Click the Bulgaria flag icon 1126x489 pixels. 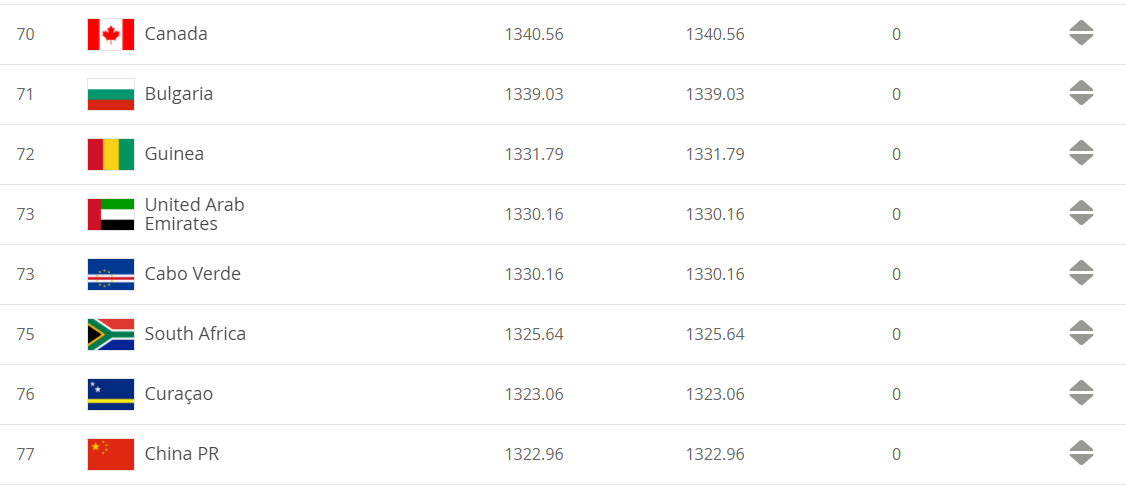pyautogui.click(x=111, y=94)
